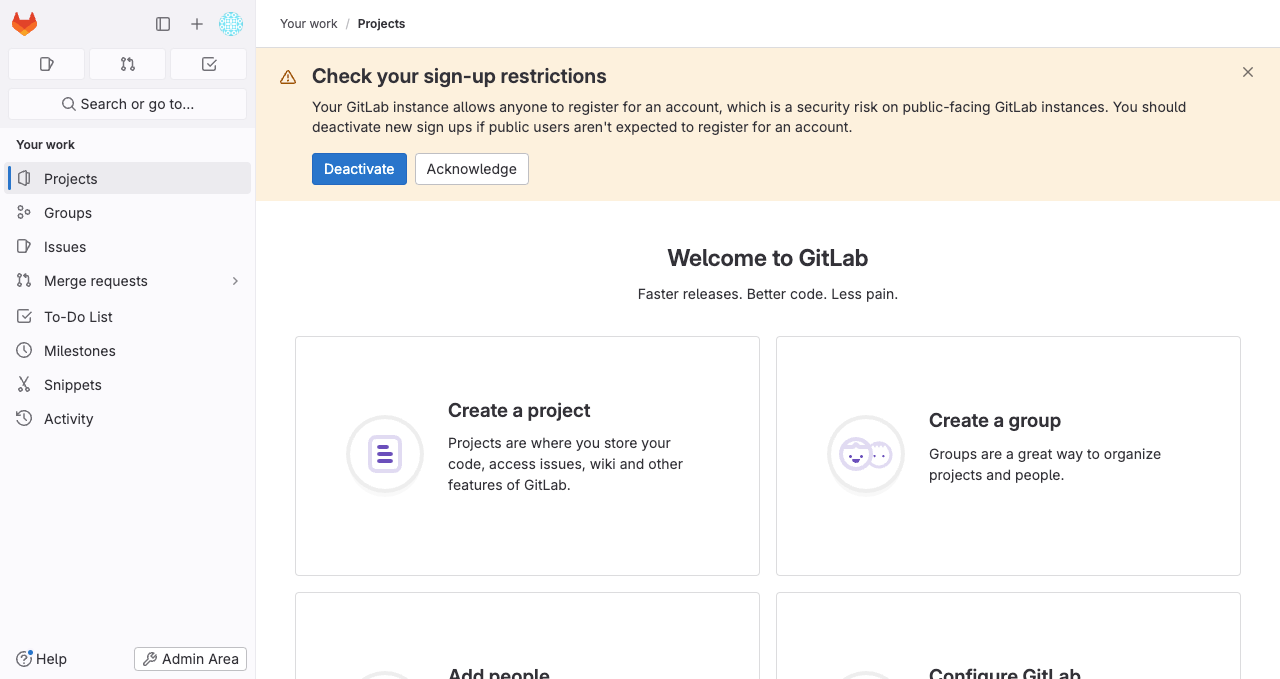The image size is (1280, 679).
Task: Open Merge requests in the sidebar
Action: [x=128, y=281]
